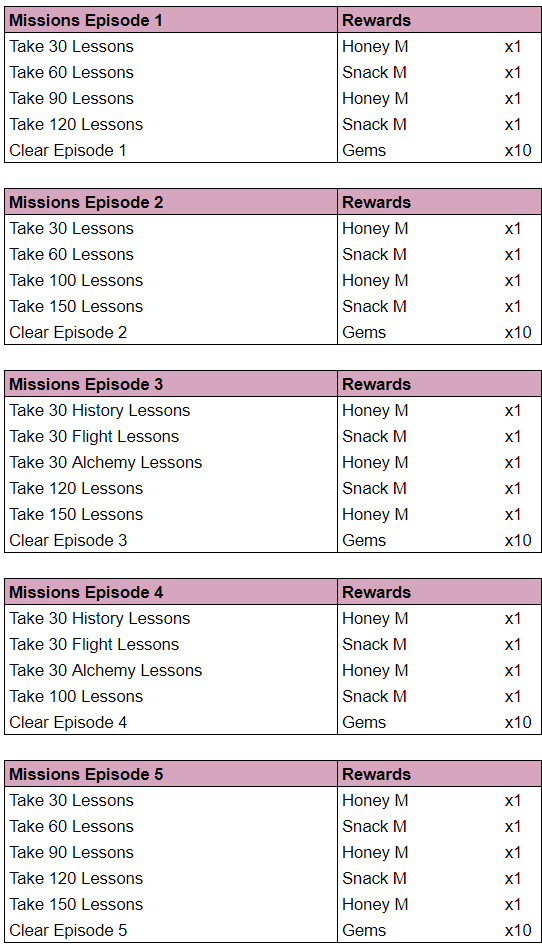Click the Missions Episode 5 header
542x946 pixels.
(86, 774)
